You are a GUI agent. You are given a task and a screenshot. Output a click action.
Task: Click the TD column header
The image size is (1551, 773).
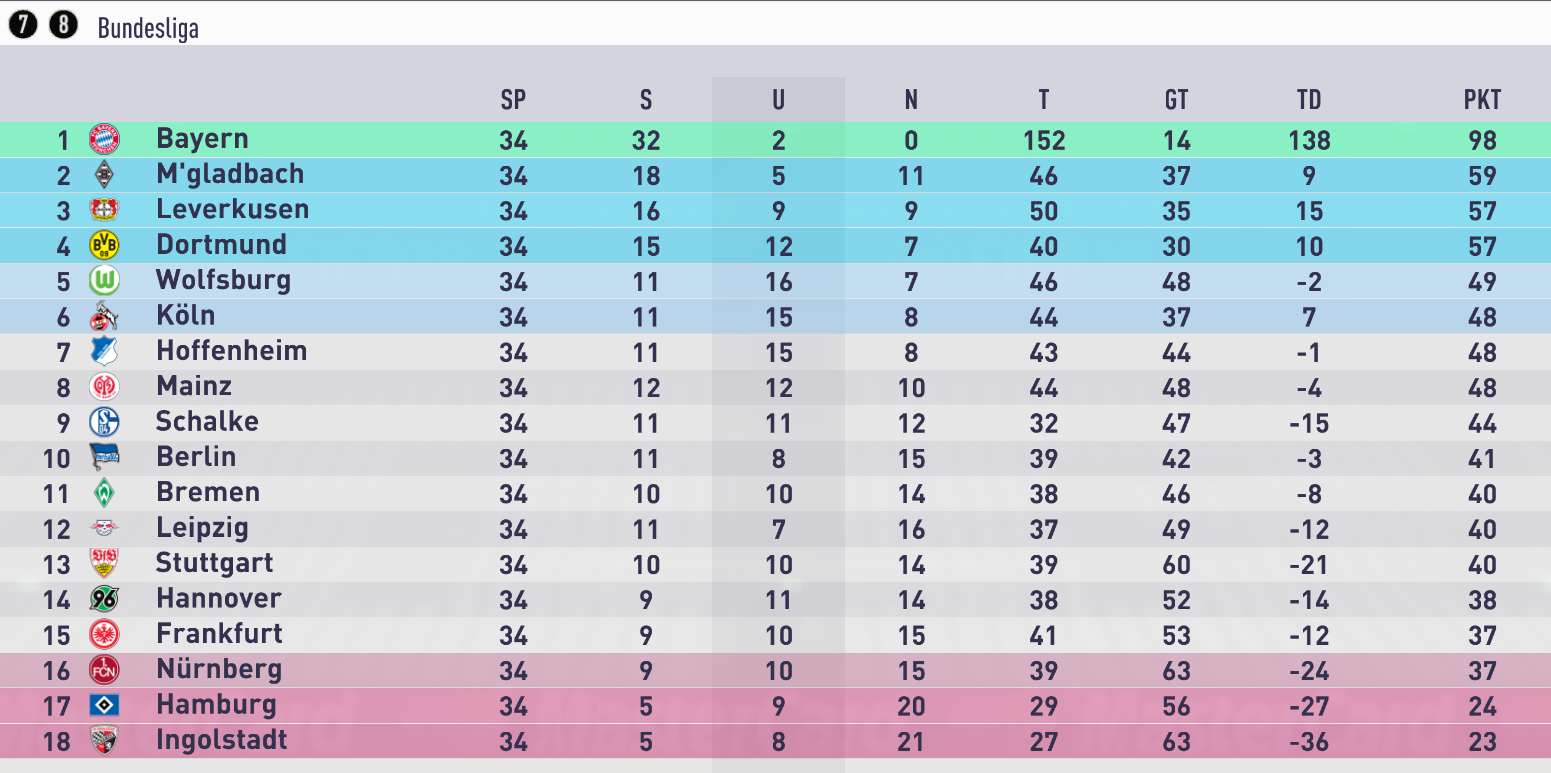[x=1309, y=100]
